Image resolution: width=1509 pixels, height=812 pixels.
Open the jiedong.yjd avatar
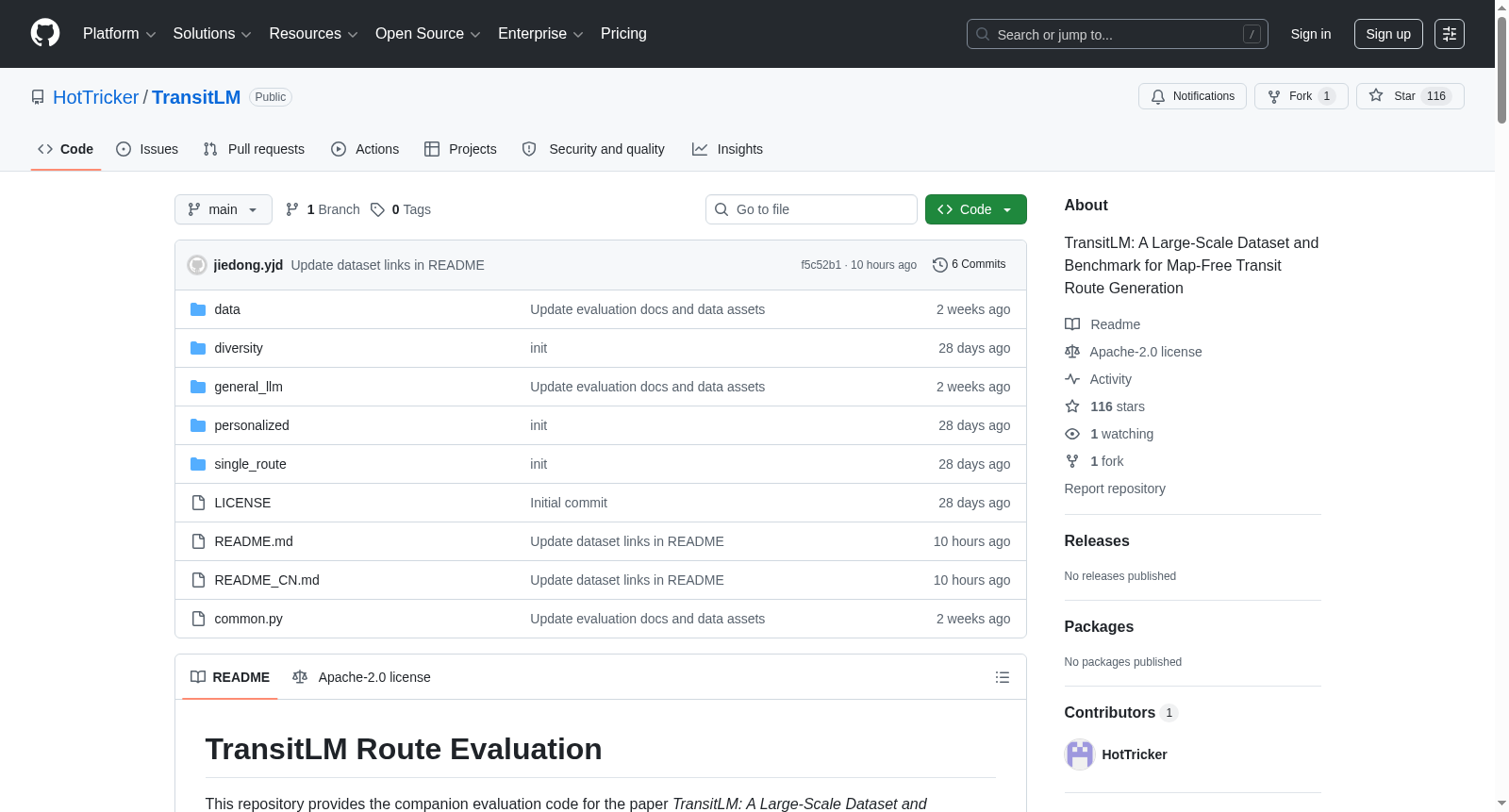(x=197, y=265)
